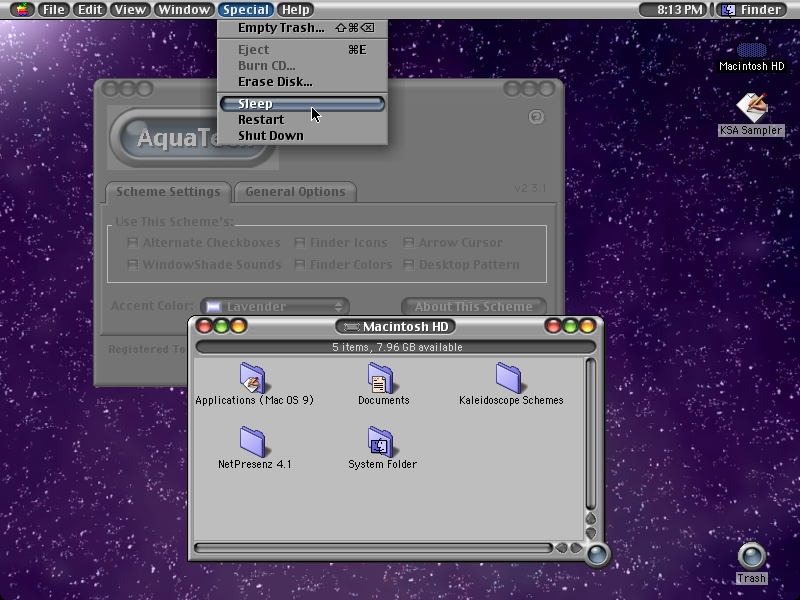Viewport: 800px width, 600px height.
Task: Switch to the Scheme Settings tab
Action: click(168, 192)
